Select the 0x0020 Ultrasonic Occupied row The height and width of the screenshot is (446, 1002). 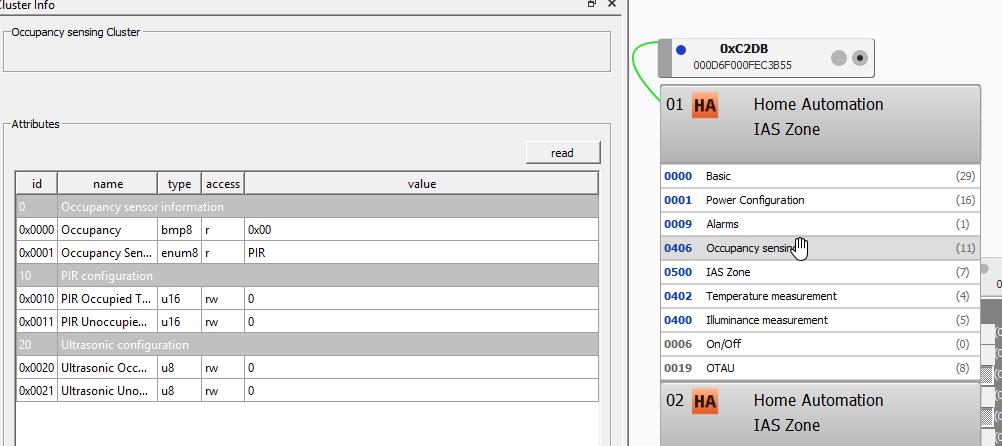[x=307, y=367]
